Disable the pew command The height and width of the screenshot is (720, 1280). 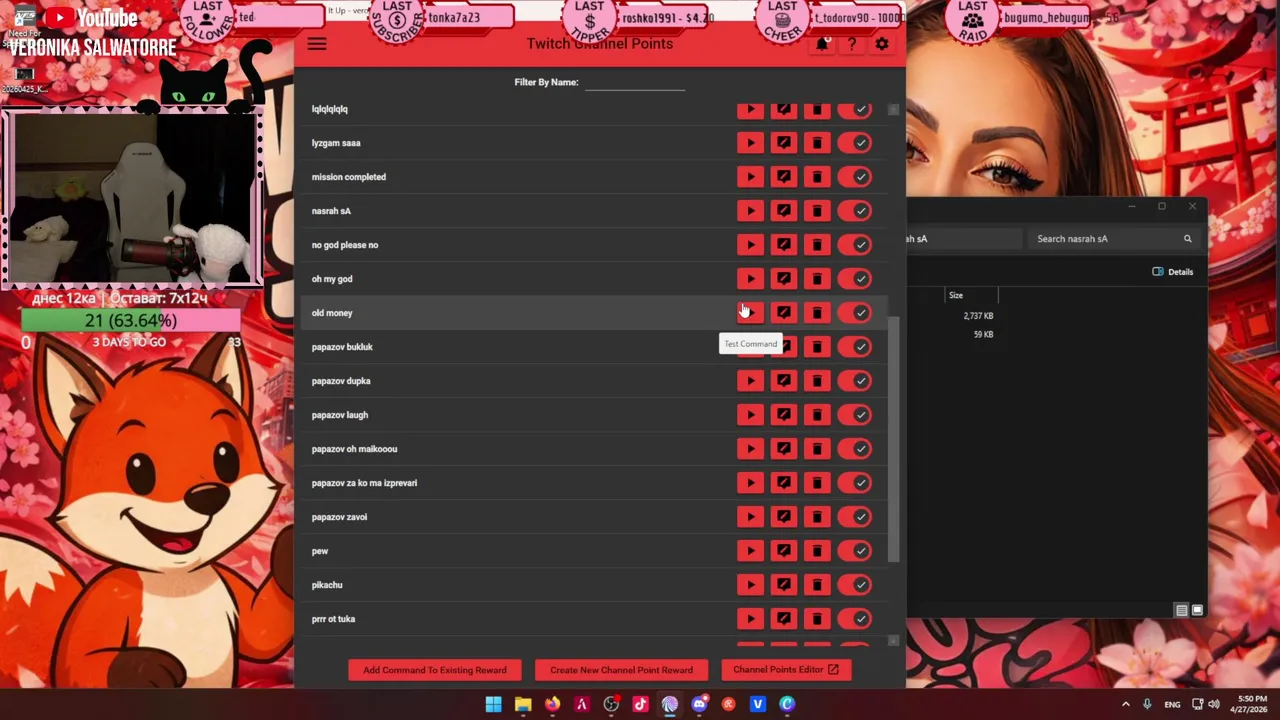point(856,551)
